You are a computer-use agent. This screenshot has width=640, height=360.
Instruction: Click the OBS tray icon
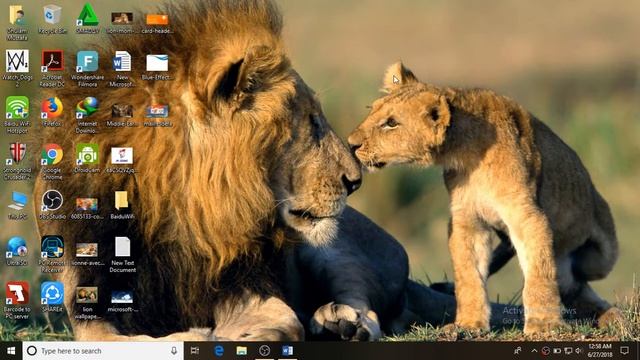[x=546, y=351]
